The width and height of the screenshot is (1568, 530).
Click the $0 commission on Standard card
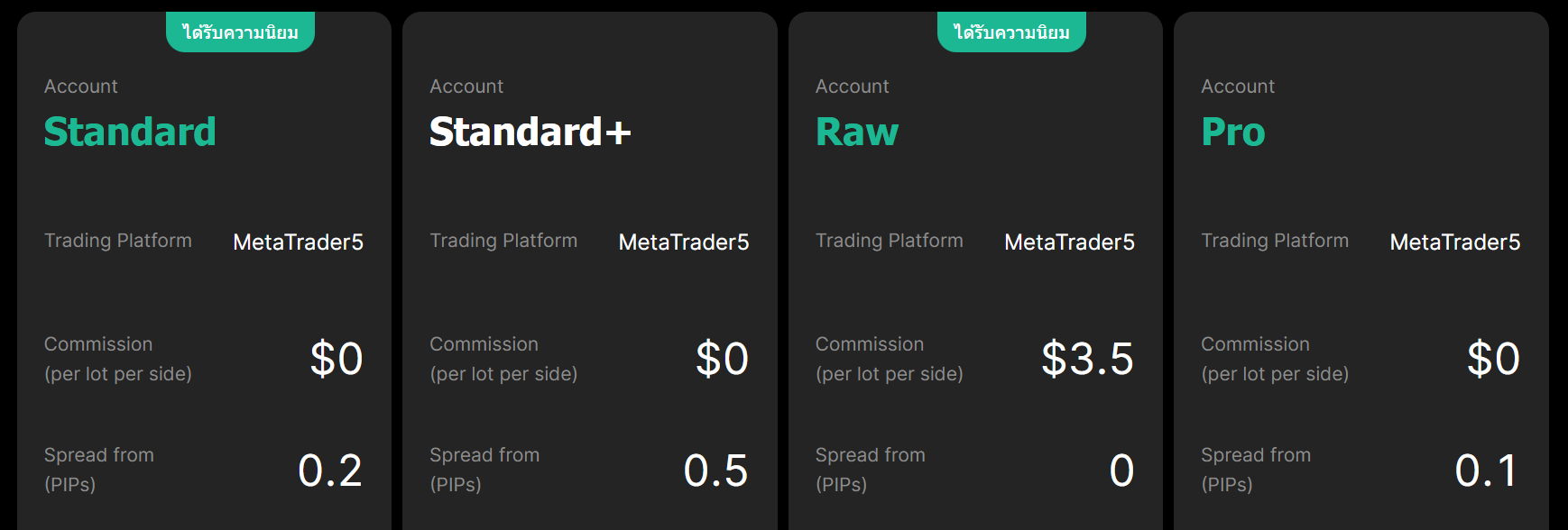[337, 359]
